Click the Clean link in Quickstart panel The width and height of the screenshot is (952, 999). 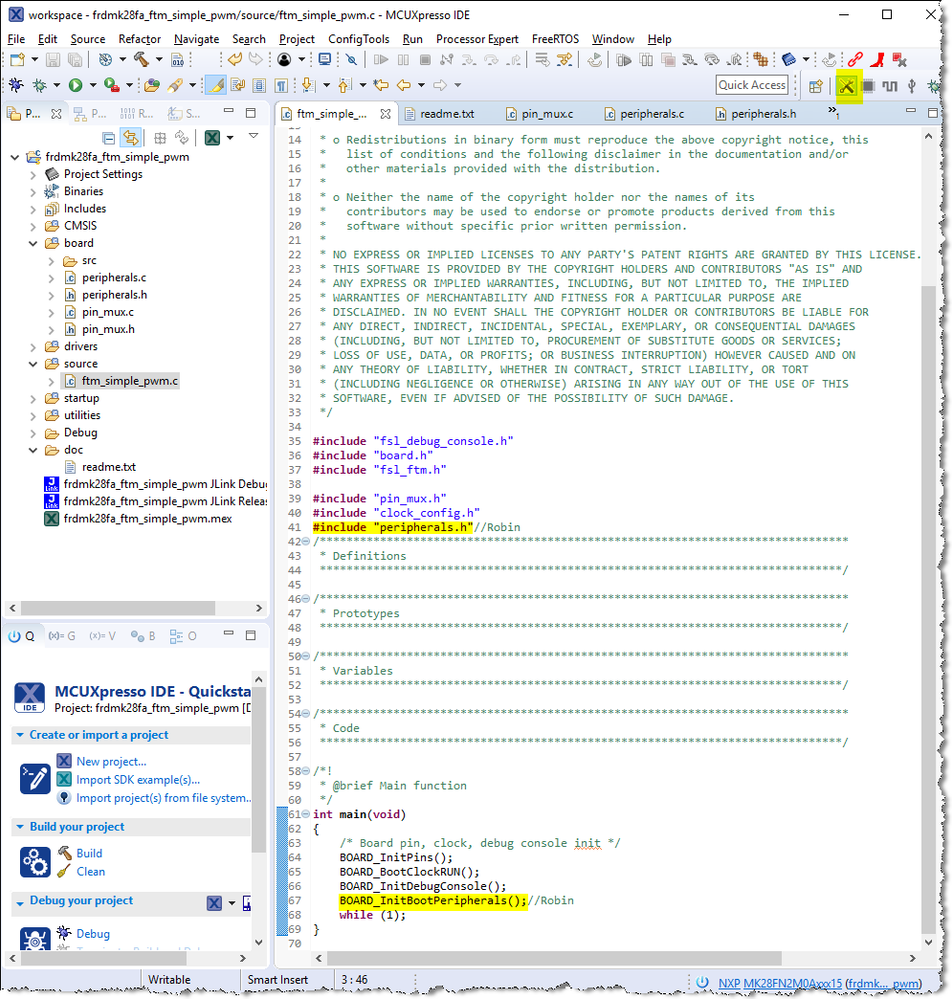pos(90,872)
